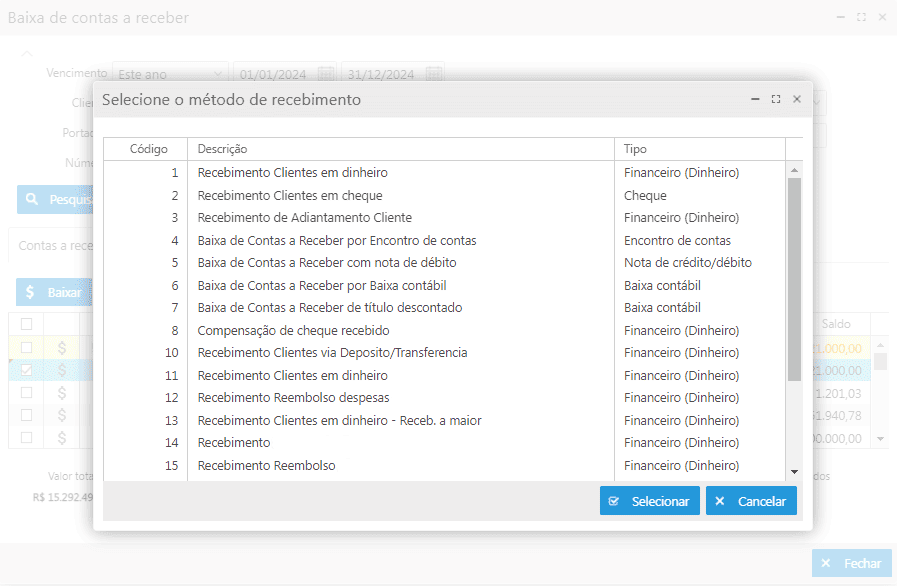The height and width of the screenshot is (586, 897).
Task: Open the end date calendar picker
Action: coord(433,74)
